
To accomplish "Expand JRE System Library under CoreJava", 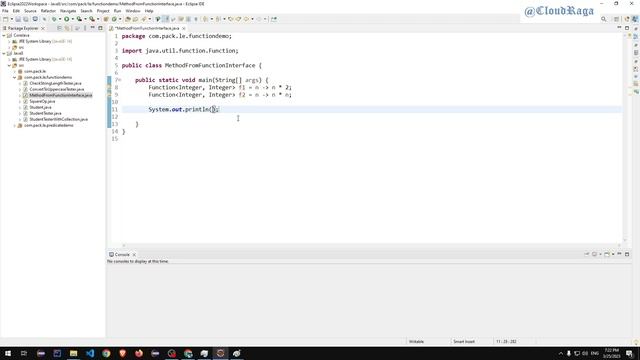I will (9, 42).
